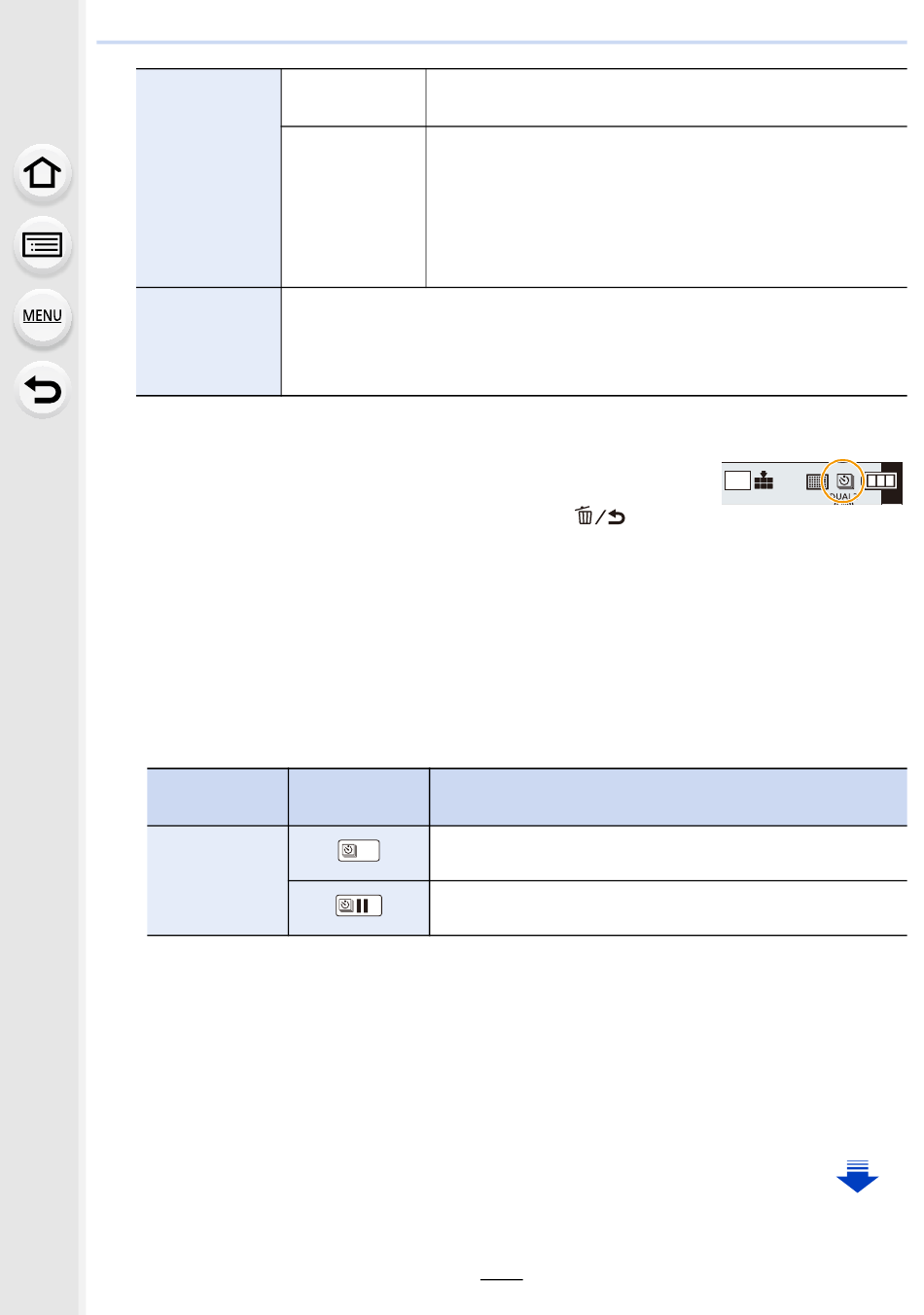Click the time-lapse start icon in table
924x1315 pixels.
coord(359,851)
